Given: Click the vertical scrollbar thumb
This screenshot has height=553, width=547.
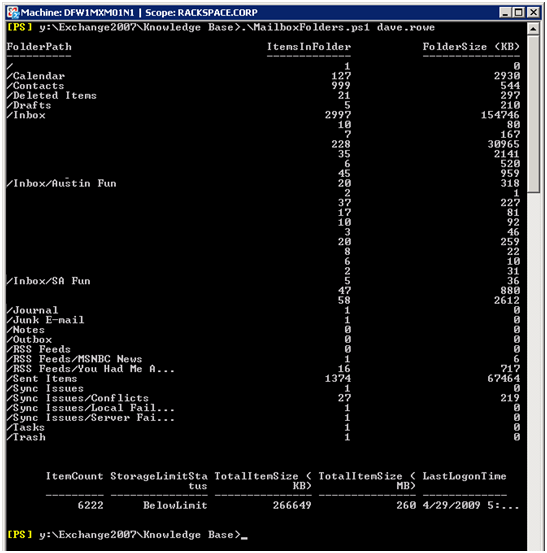Looking at the screenshot, I should 533,114.
